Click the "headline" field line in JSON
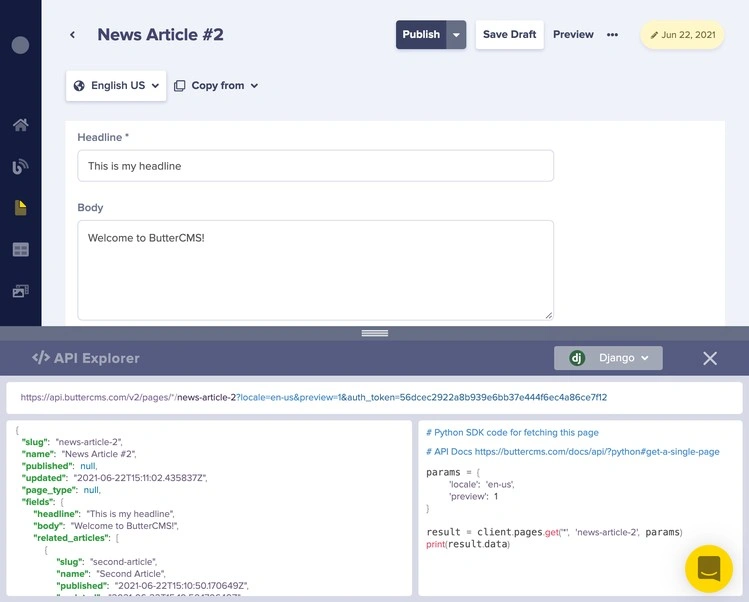 click(x=104, y=514)
